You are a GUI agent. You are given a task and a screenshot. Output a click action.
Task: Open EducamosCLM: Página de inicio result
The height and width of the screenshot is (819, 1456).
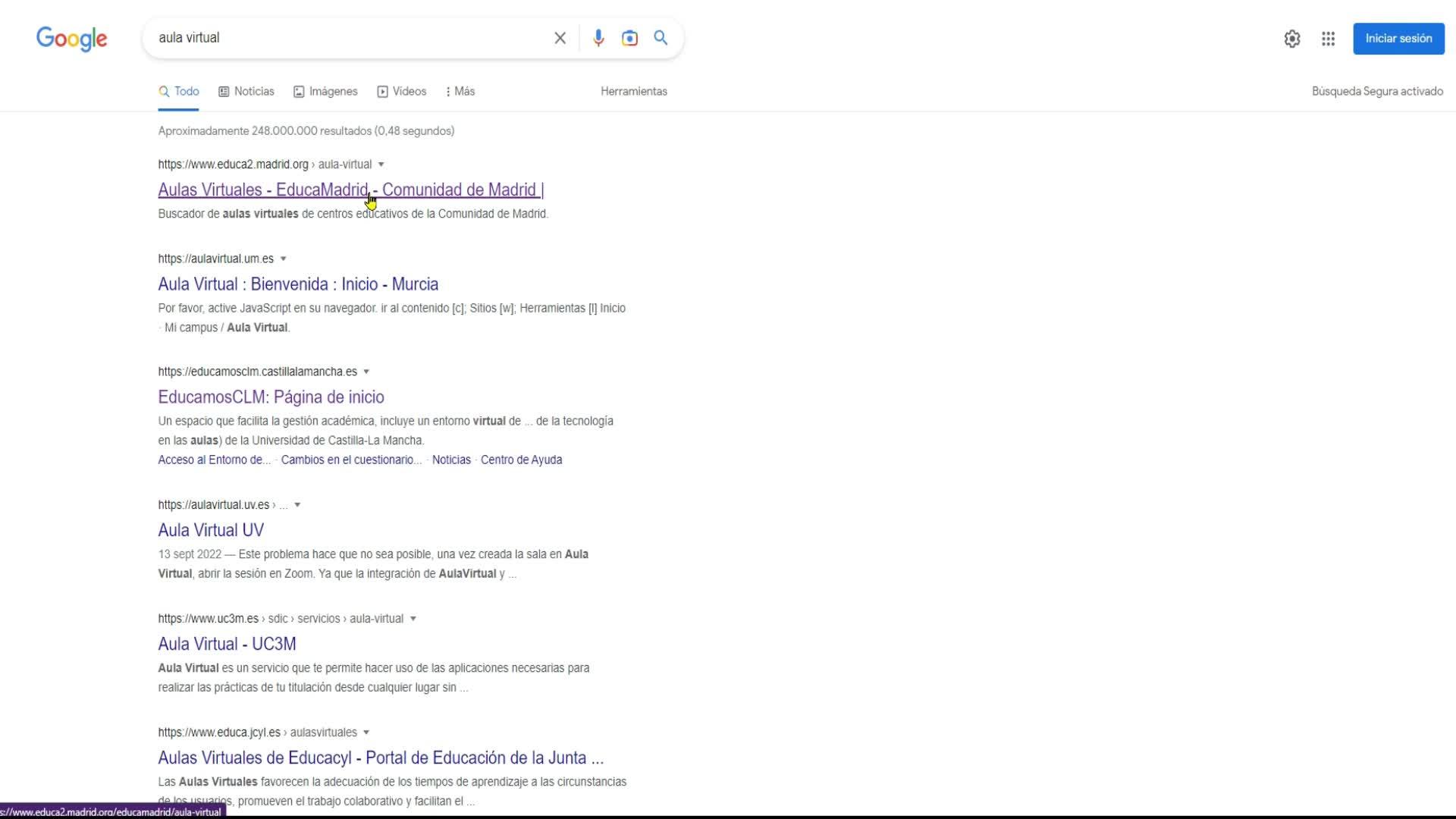coord(271,397)
